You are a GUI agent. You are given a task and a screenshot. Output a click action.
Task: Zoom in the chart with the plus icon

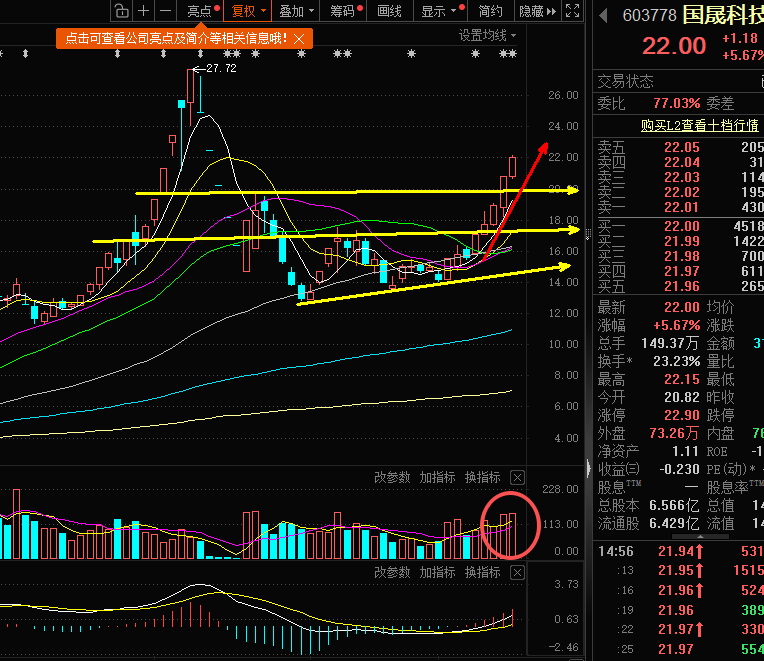point(144,11)
